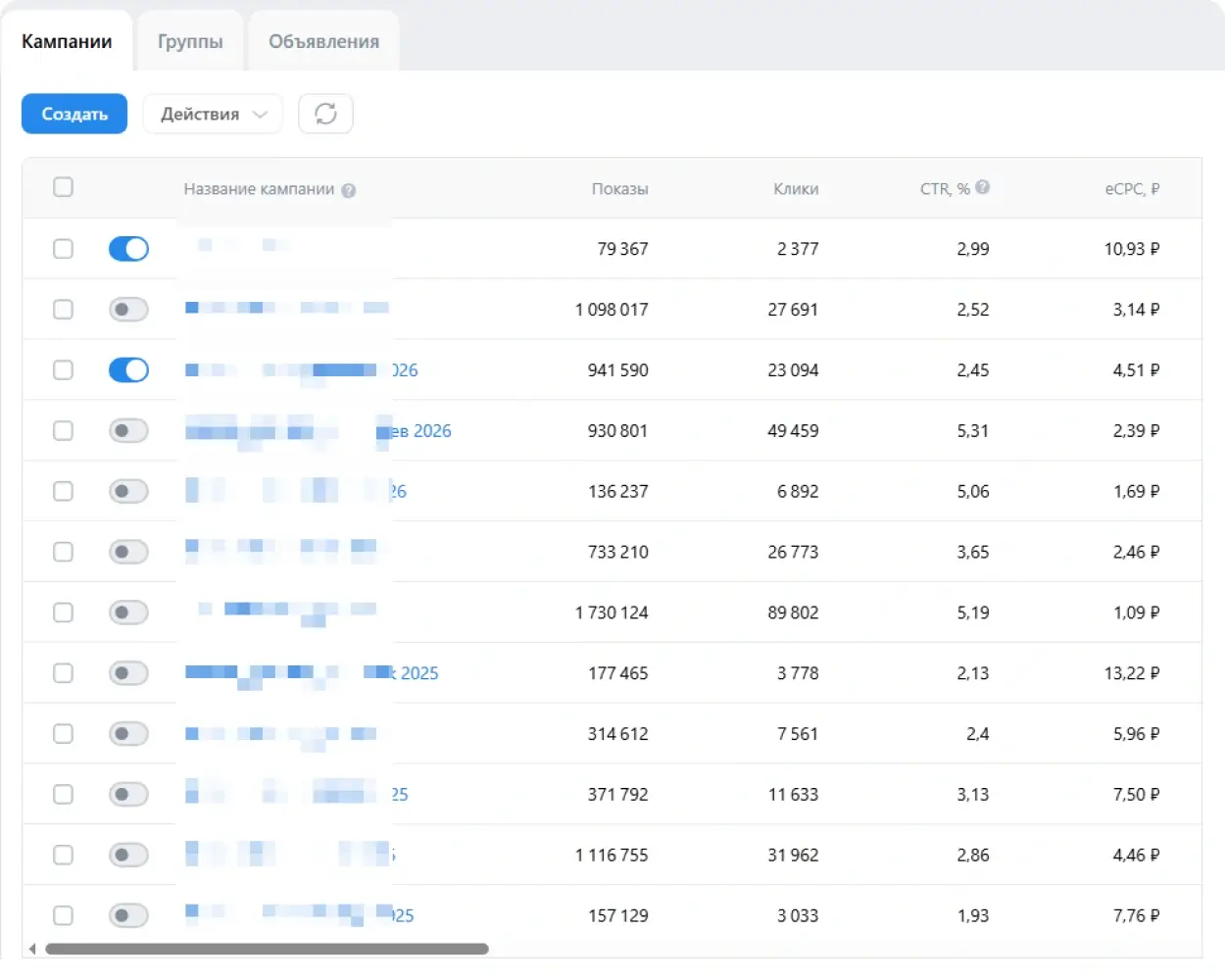Image resolution: width=1225 pixels, height=980 pixels.
Task: Tick the select-all checkbox in header
Action: [63, 187]
